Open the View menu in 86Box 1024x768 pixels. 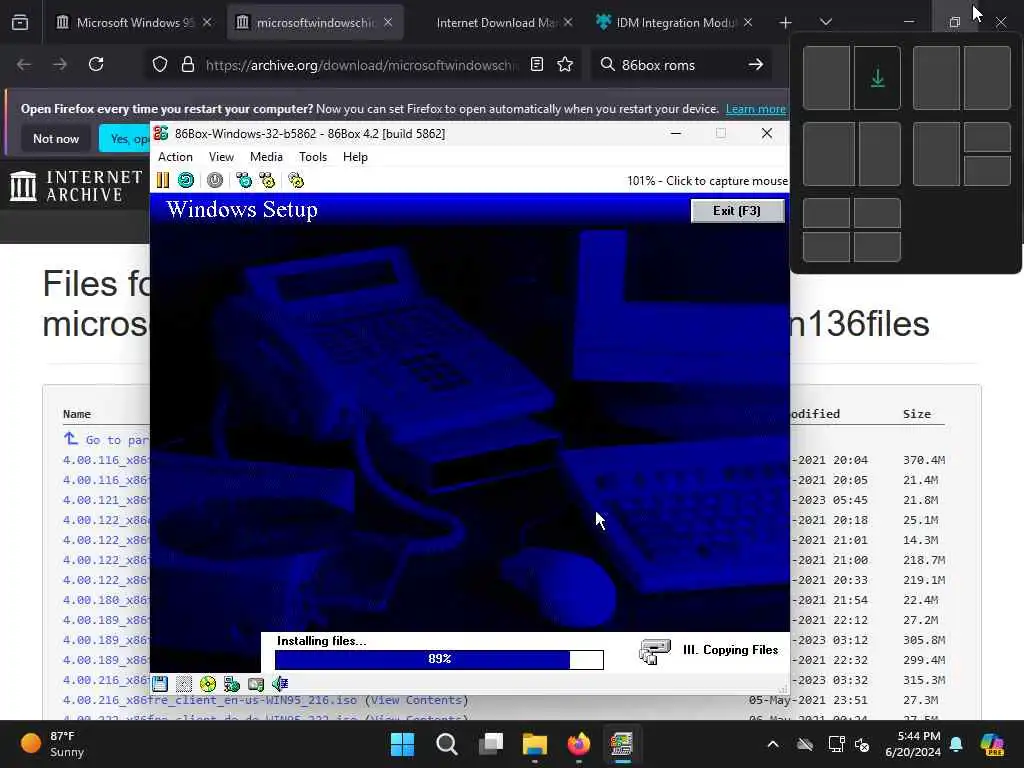(221, 157)
